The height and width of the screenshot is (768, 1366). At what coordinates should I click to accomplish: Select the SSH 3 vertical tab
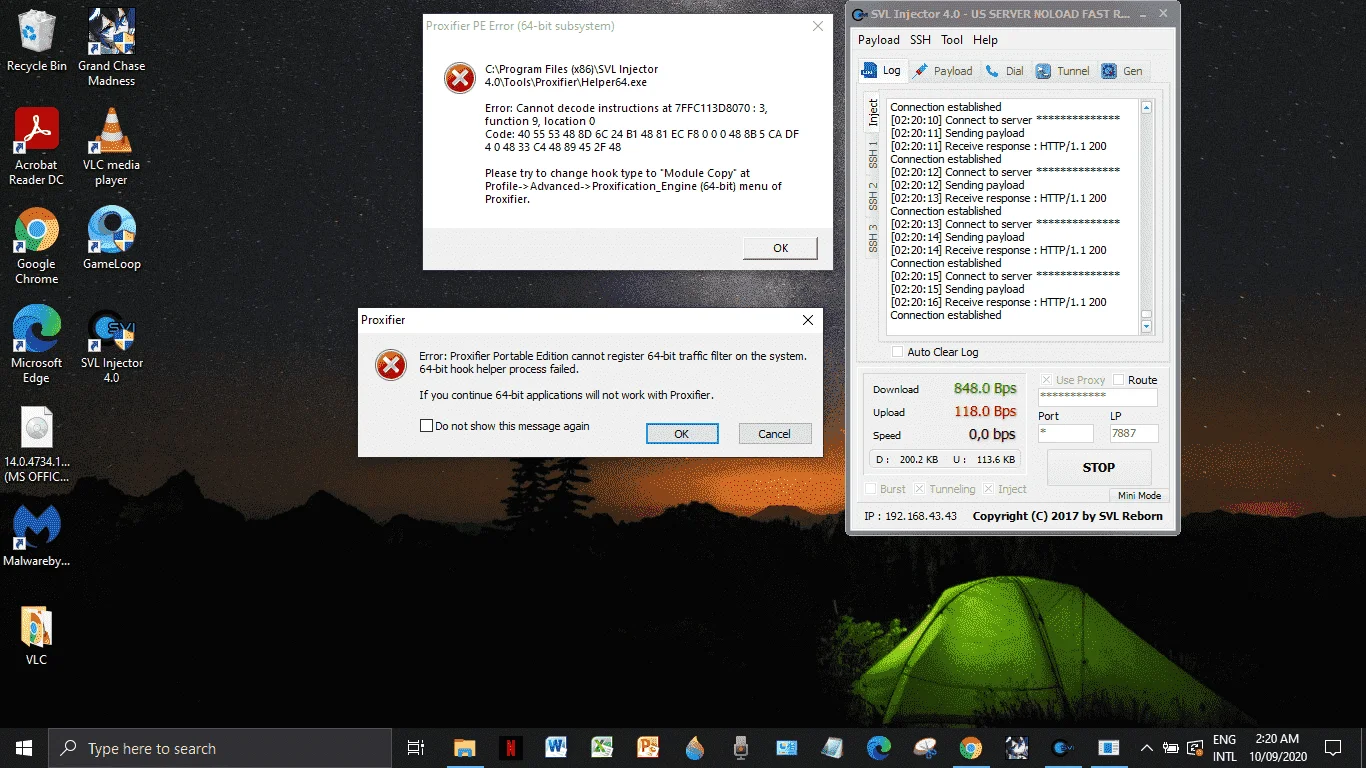[x=872, y=237]
